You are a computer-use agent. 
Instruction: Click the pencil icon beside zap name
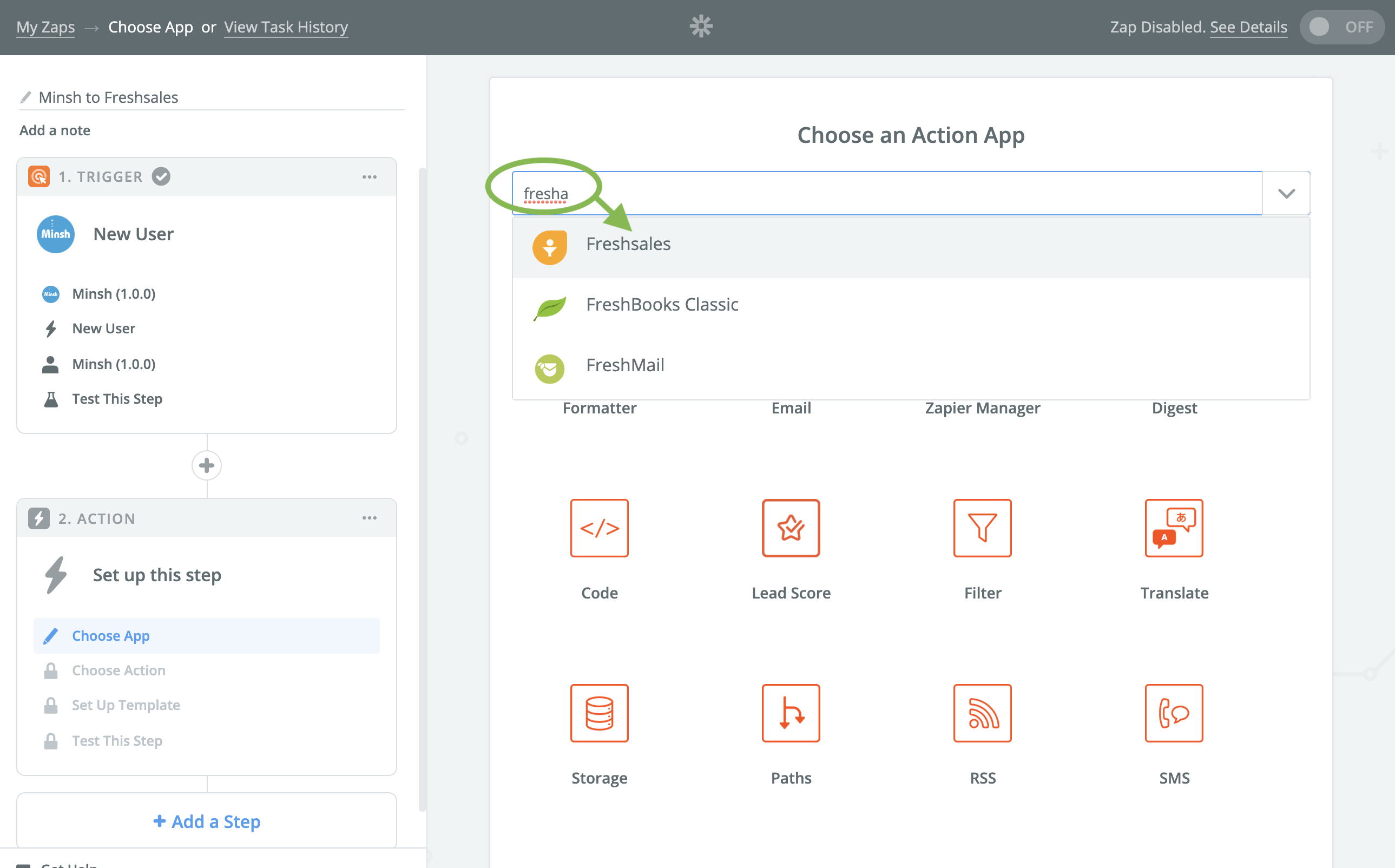pos(25,97)
